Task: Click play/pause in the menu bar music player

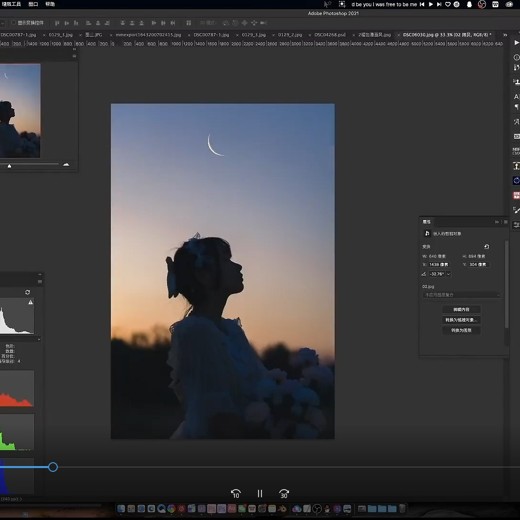Action: (431, 4)
